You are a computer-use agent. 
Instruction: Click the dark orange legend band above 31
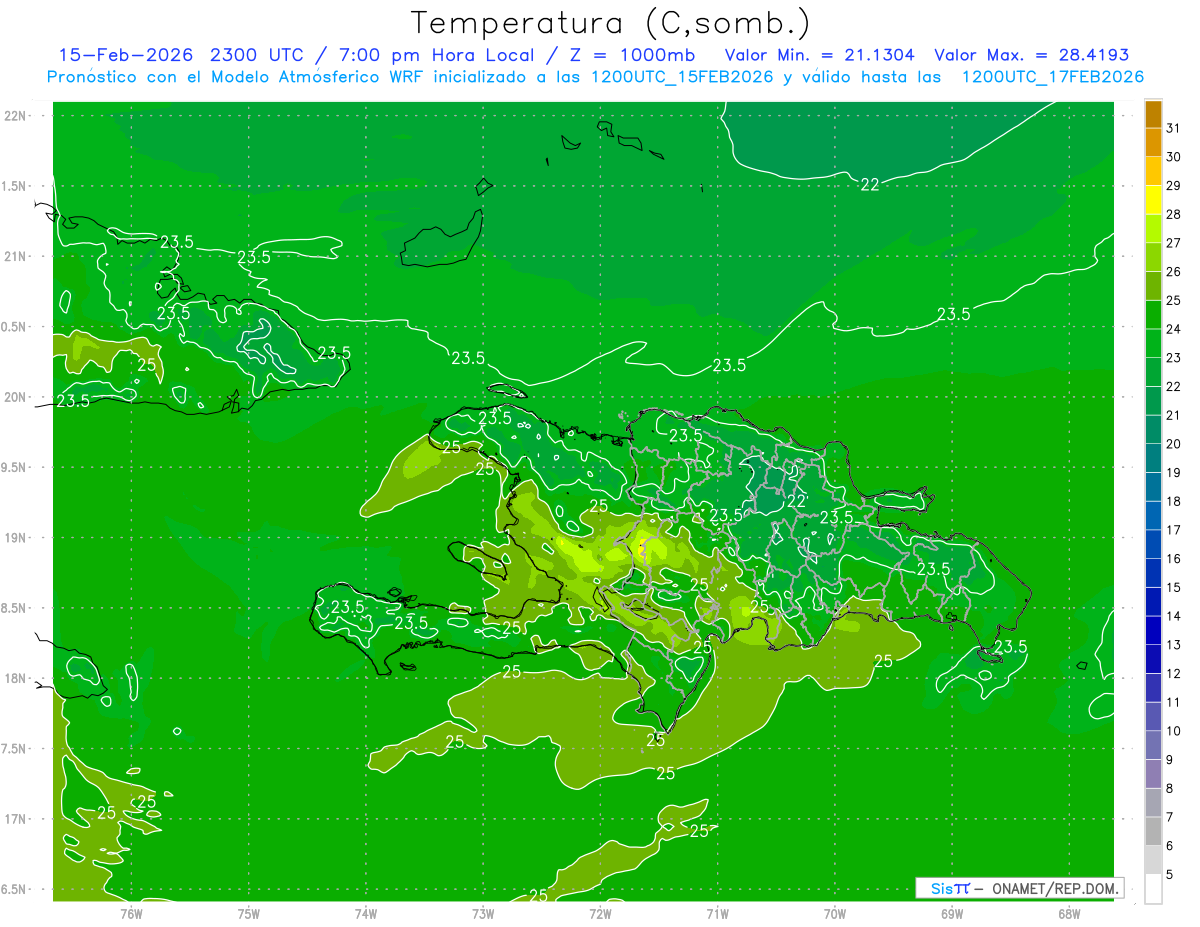[x=1153, y=115]
